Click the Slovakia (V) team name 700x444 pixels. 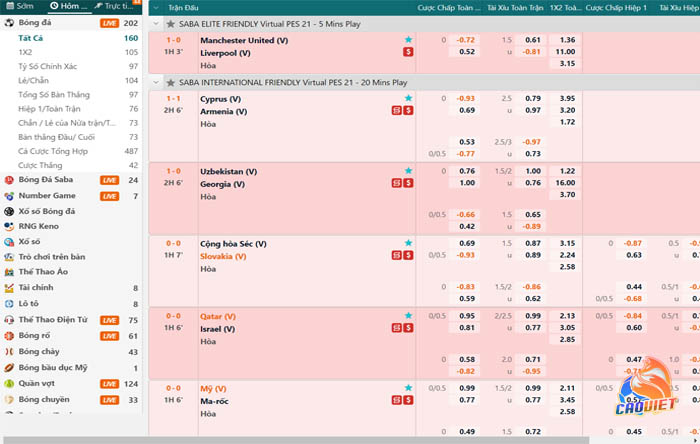pos(223,257)
